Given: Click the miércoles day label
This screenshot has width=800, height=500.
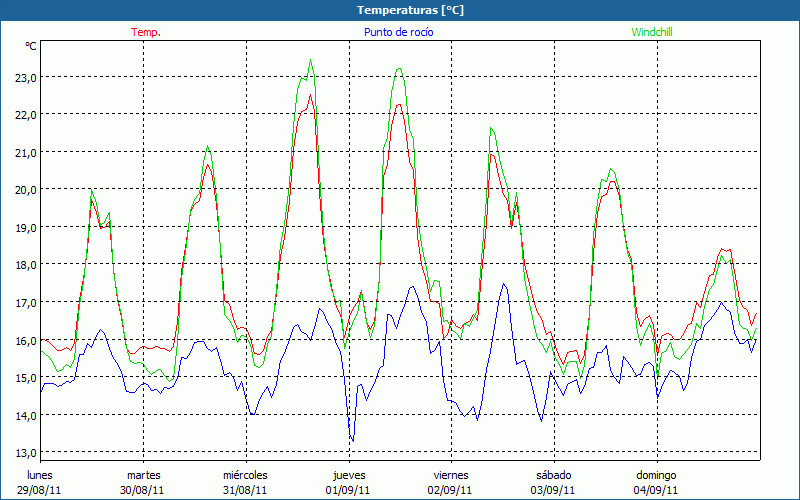Looking at the screenshot, I should pyautogui.click(x=245, y=475).
